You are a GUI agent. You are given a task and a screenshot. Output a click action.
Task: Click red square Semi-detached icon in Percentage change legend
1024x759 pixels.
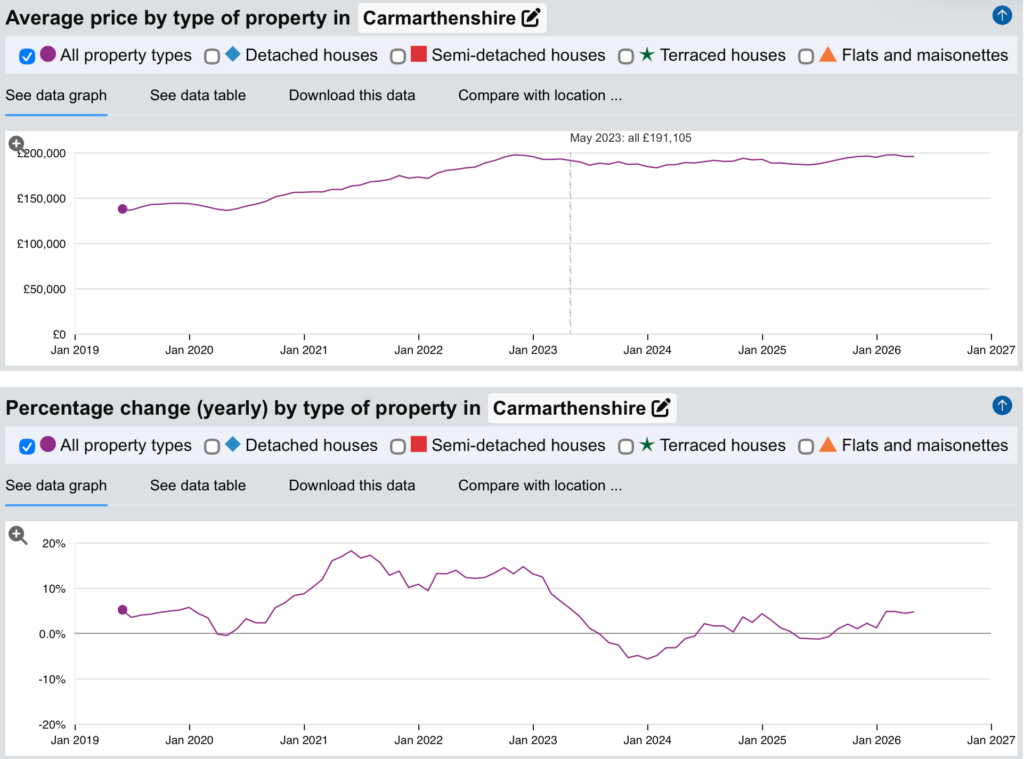(419, 444)
